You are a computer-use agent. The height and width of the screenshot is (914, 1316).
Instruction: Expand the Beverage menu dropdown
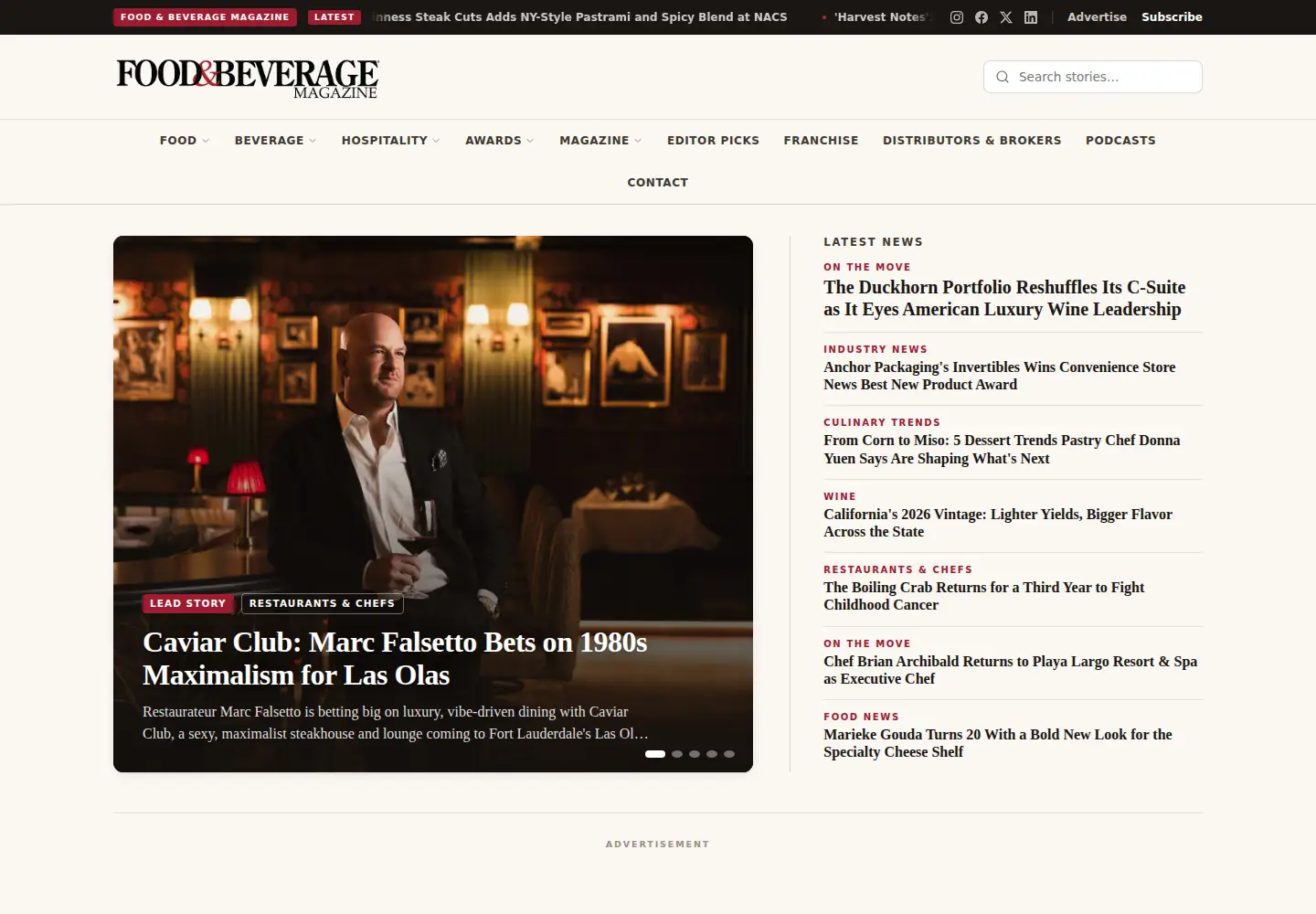point(276,140)
